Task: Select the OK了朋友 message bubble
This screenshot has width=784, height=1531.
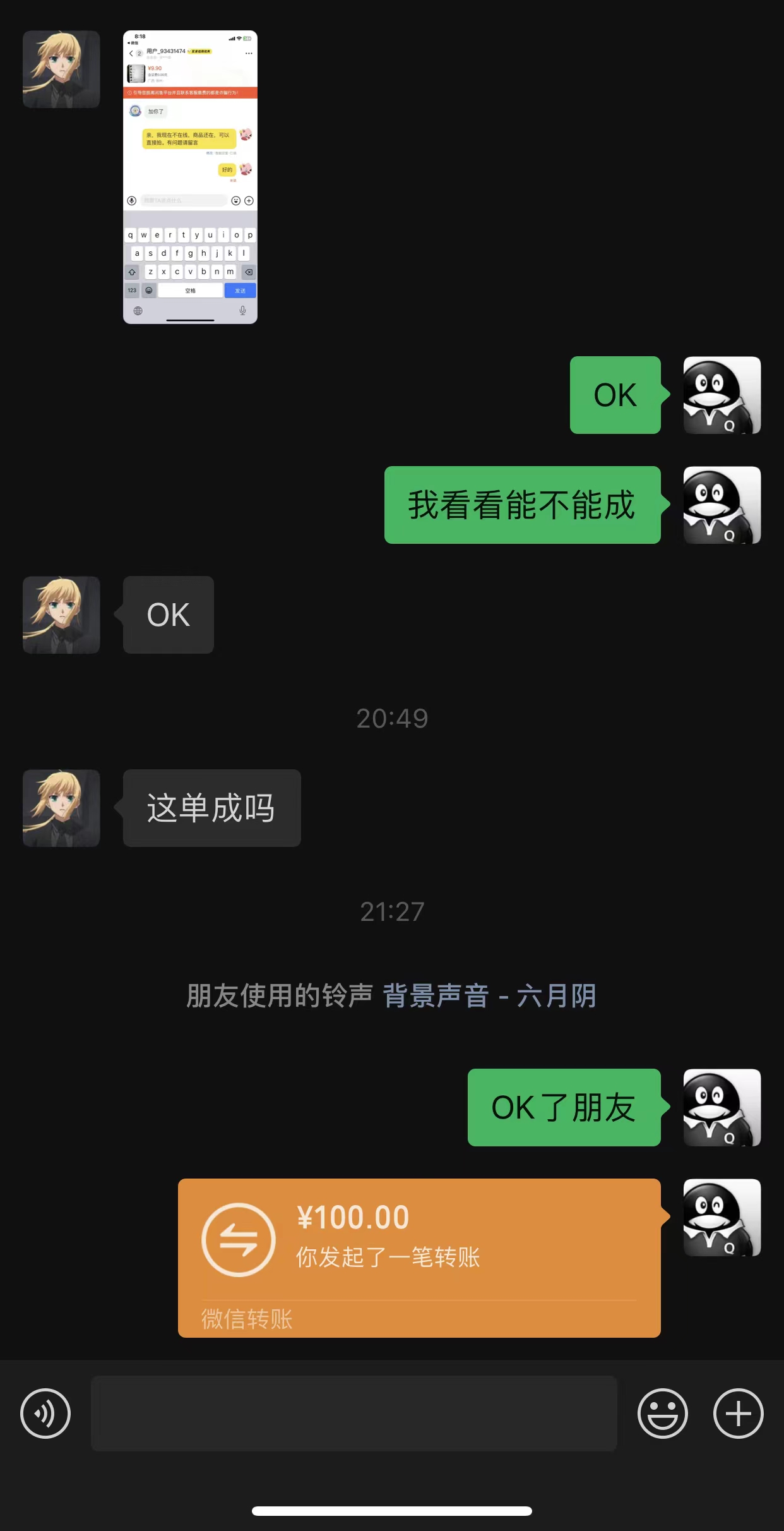Action: 564,1107
